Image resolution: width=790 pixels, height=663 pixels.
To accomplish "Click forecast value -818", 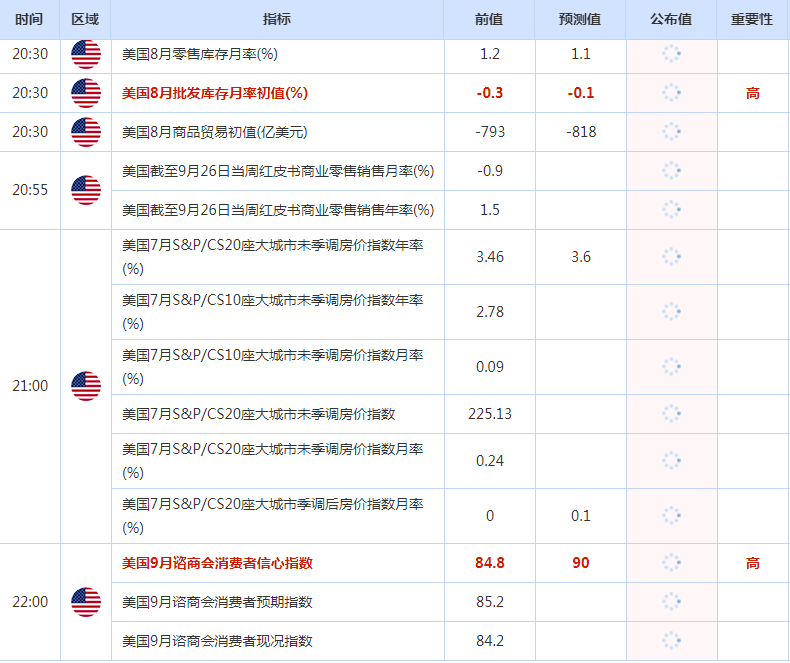I will pyautogui.click(x=581, y=132).
